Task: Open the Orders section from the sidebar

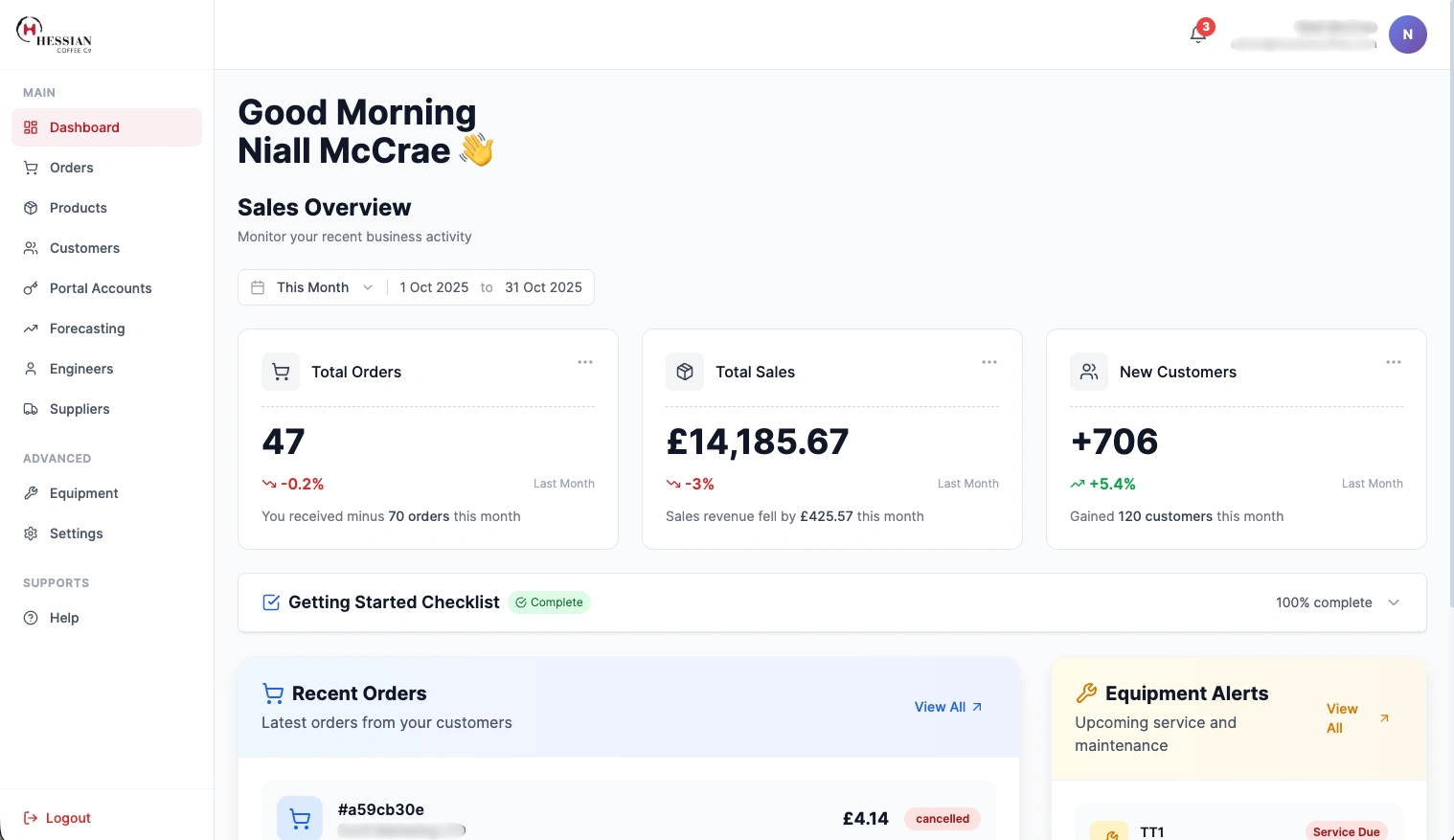Action: [x=71, y=168]
